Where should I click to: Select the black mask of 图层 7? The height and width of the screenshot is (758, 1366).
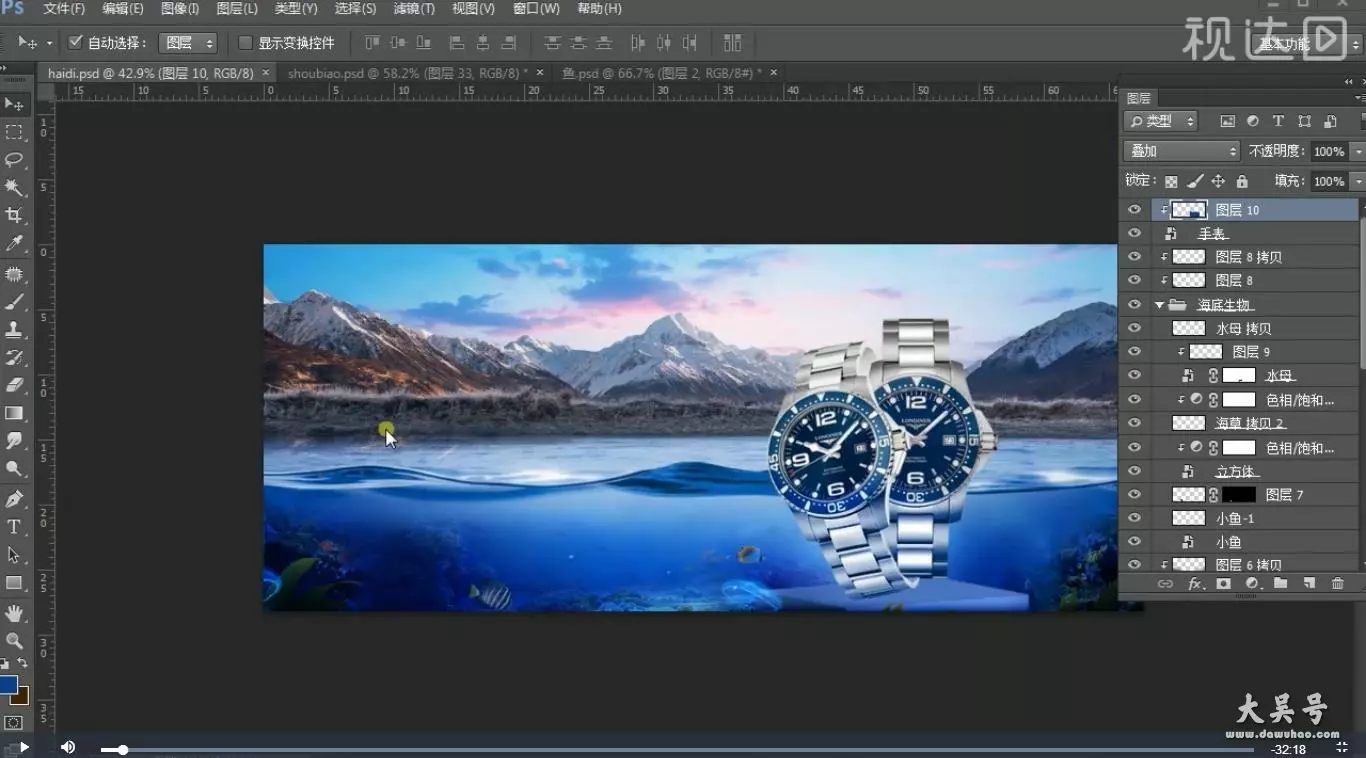tap(1238, 495)
